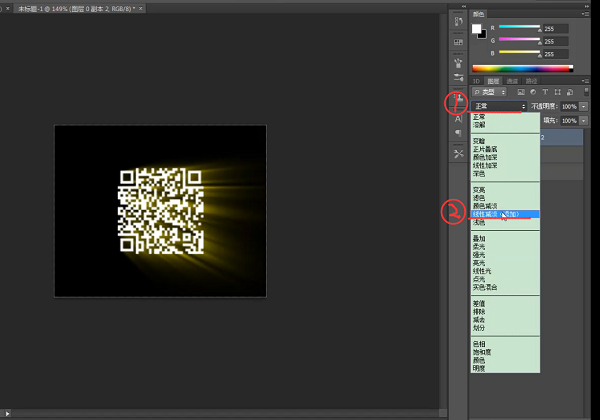Filter layers by adjustment layer icon

pos(533,92)
